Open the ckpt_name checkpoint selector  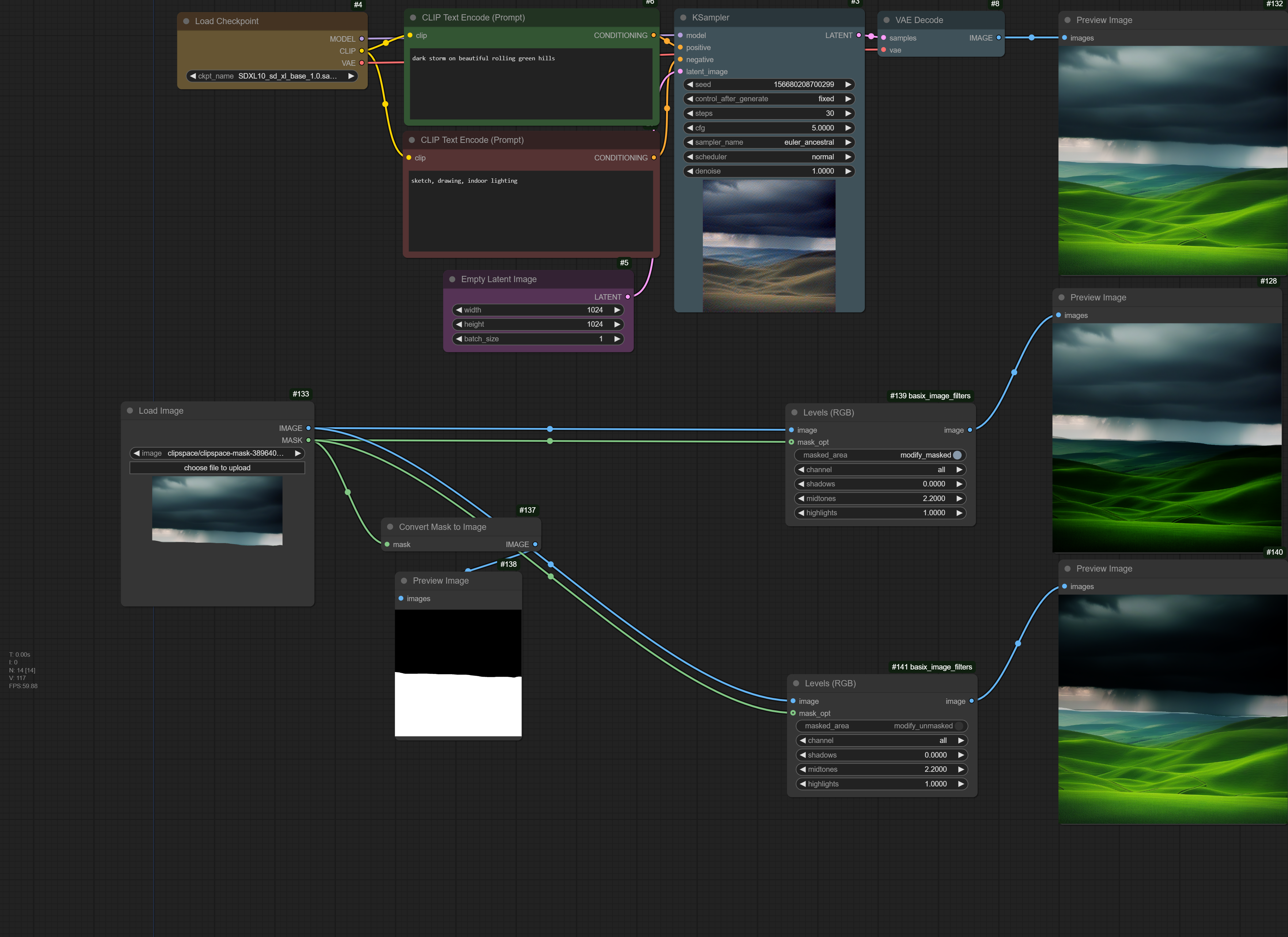(272, 76)
